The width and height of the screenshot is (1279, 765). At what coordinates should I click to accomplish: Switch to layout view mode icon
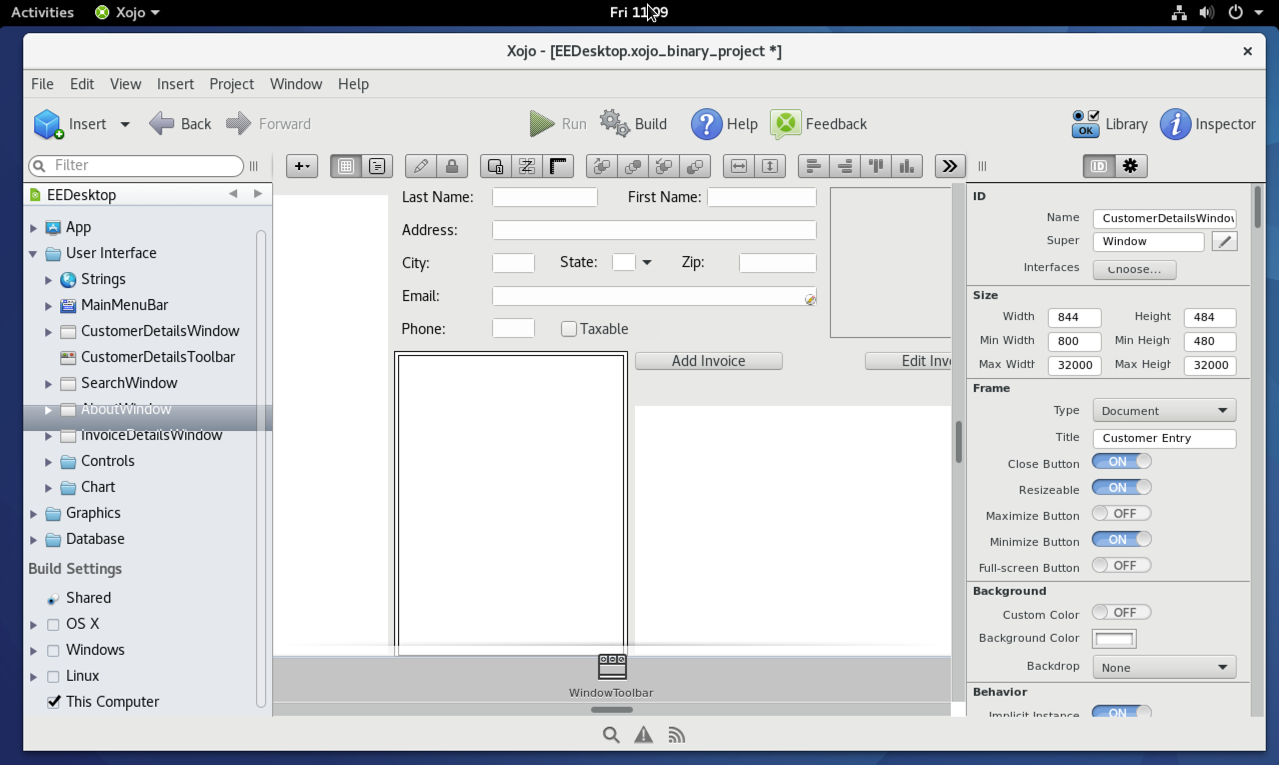coord(346,166)
